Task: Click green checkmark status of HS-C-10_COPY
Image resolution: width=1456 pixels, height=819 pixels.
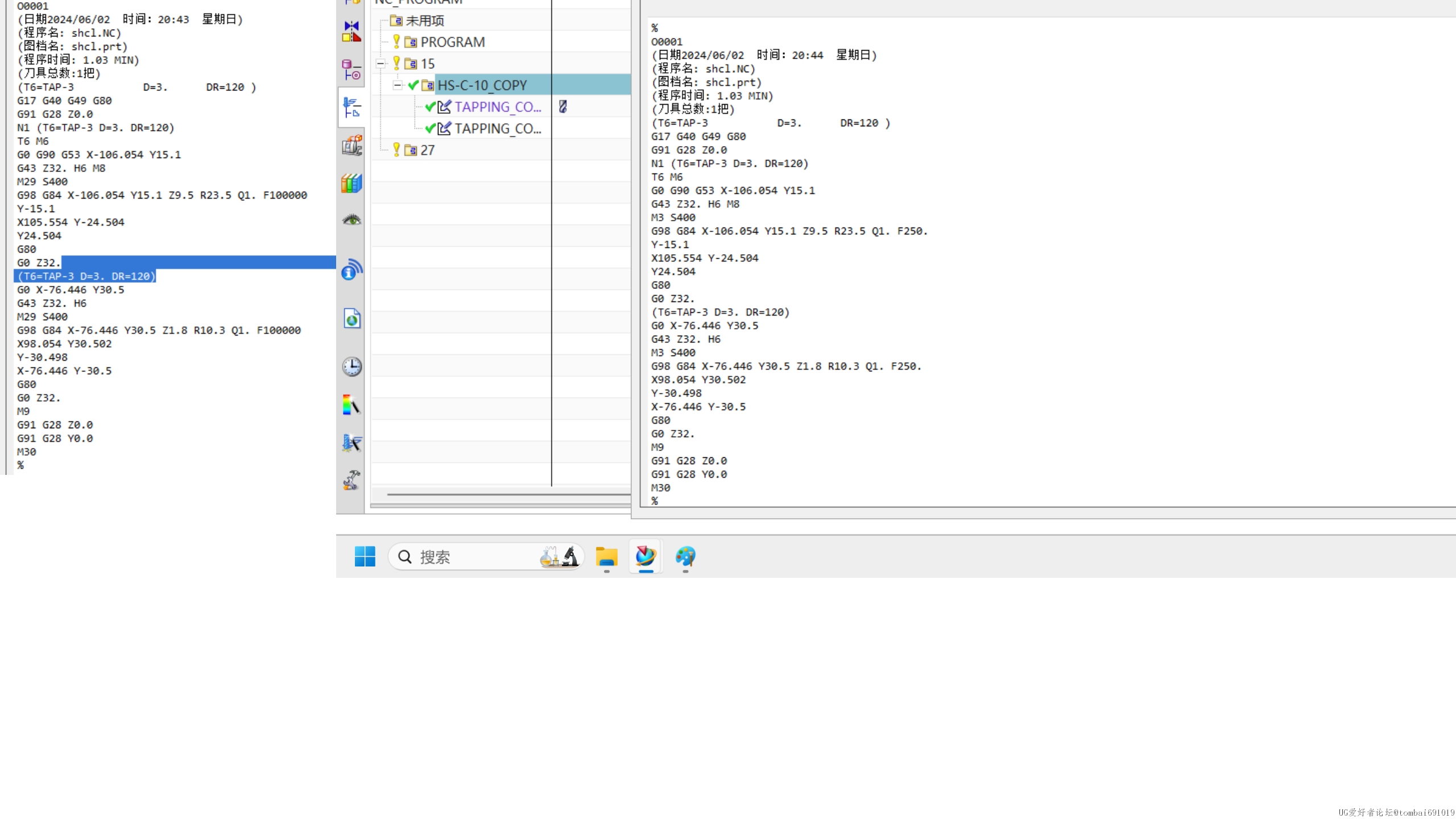Action: (413, 85)
